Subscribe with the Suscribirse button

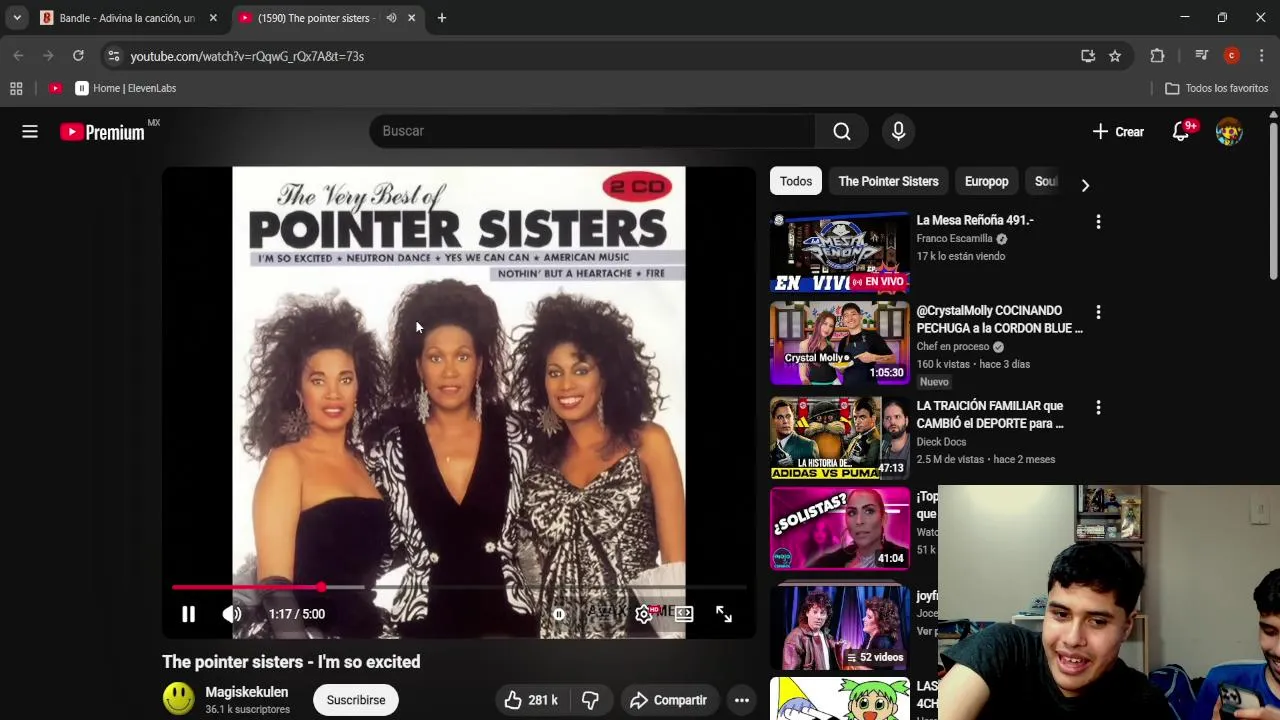pos(356,700)
